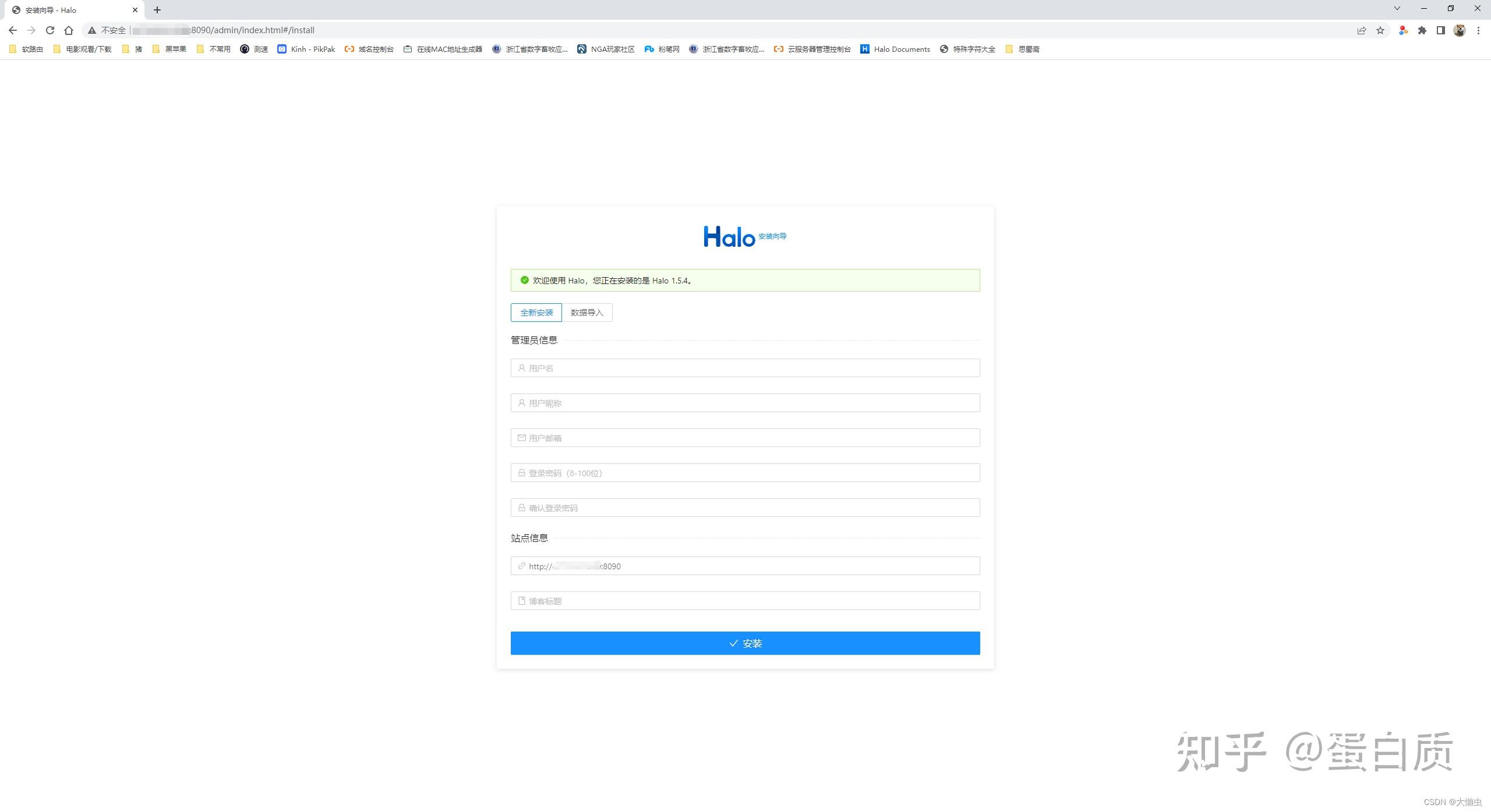Click the browser profile avatar
The image size is (1491, 812).
tap(1459, 30)
